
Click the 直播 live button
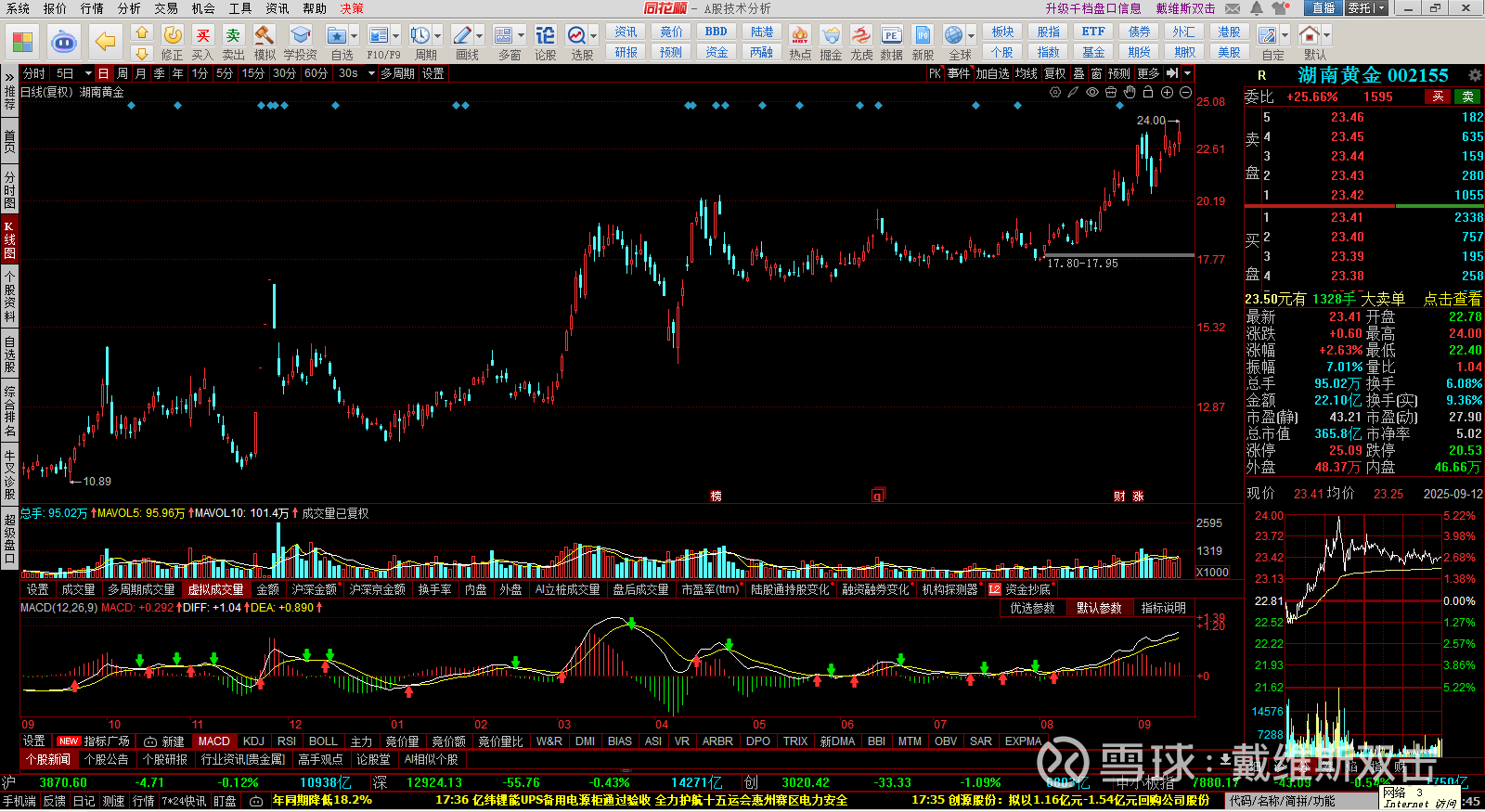click(1323, 8)
